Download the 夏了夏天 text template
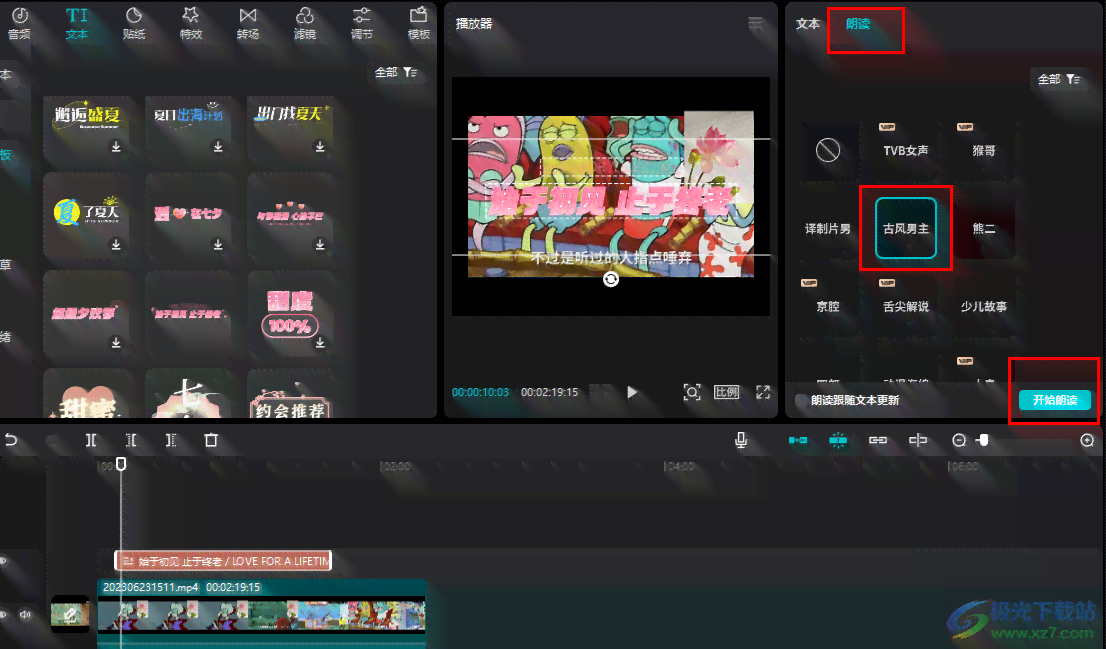1106x649 pixels. (116, 244)
